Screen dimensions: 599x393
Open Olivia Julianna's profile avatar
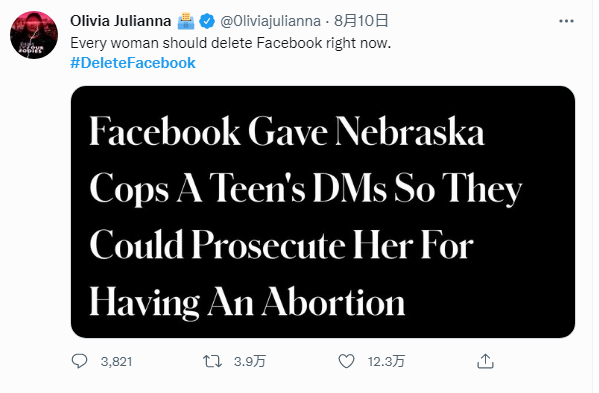34,35
